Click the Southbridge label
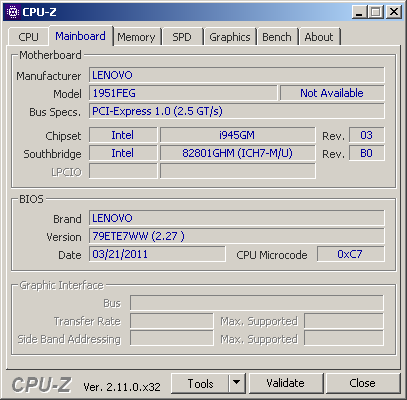The width and height of the screenshot is (407, 400). tap(52, 154)
